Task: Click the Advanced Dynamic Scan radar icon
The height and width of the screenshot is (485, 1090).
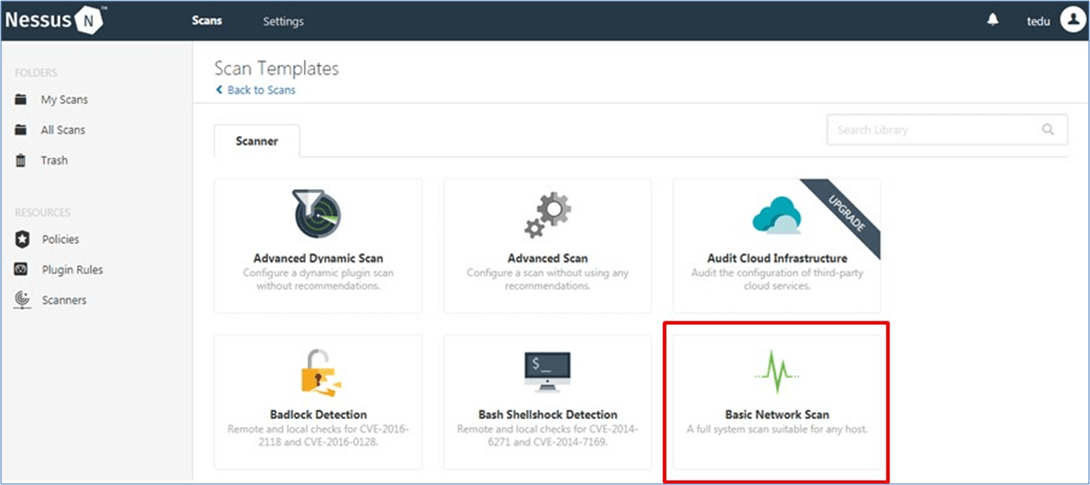Action: pyautogui.click(x=317, y=214)
